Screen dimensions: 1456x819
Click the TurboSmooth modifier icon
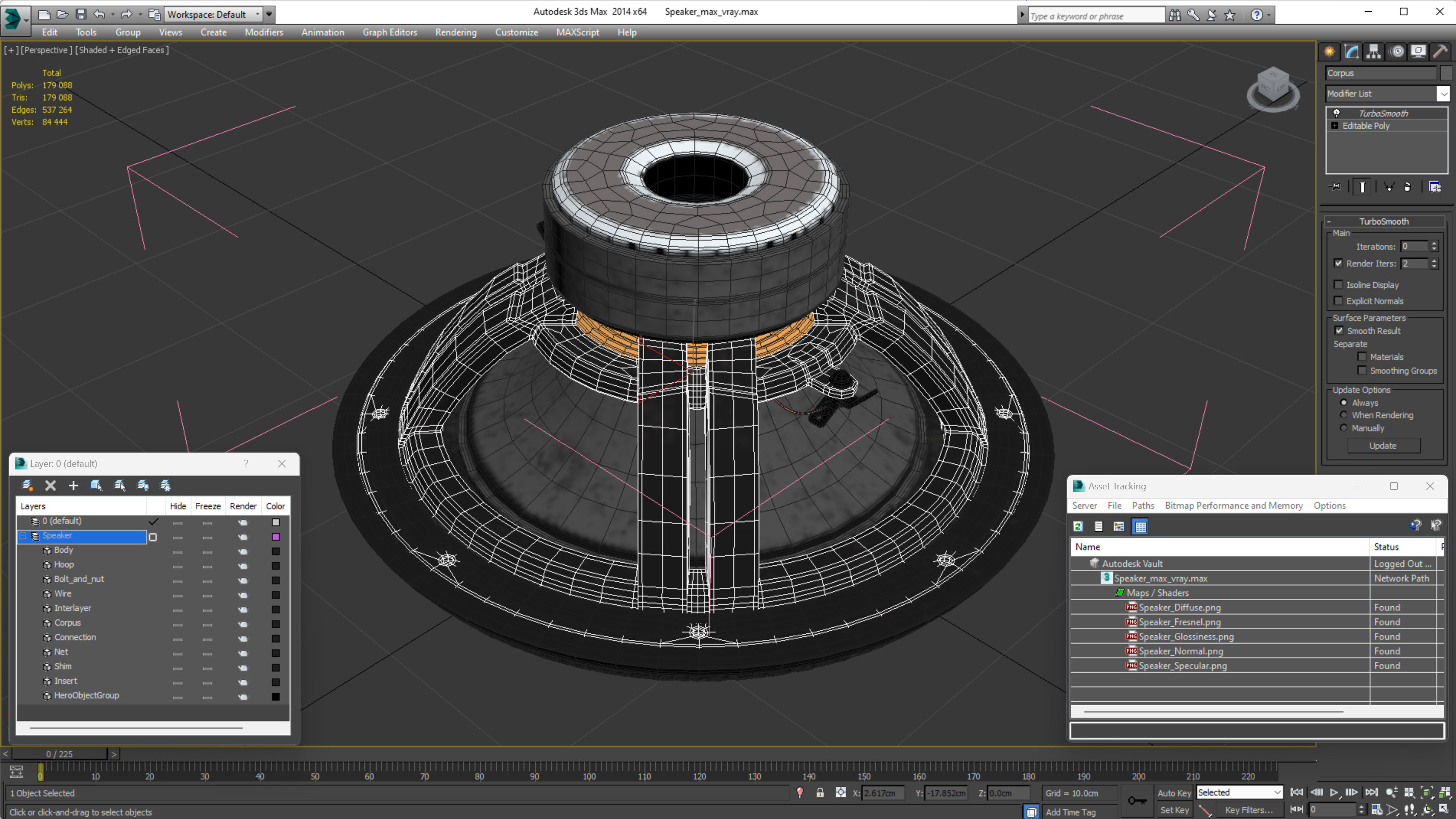coord(1336,113)
